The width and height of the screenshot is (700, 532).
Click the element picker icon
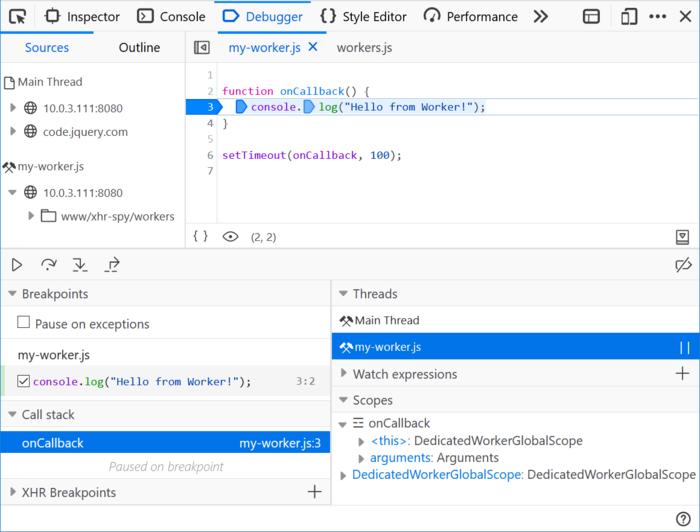click(18, 16)
